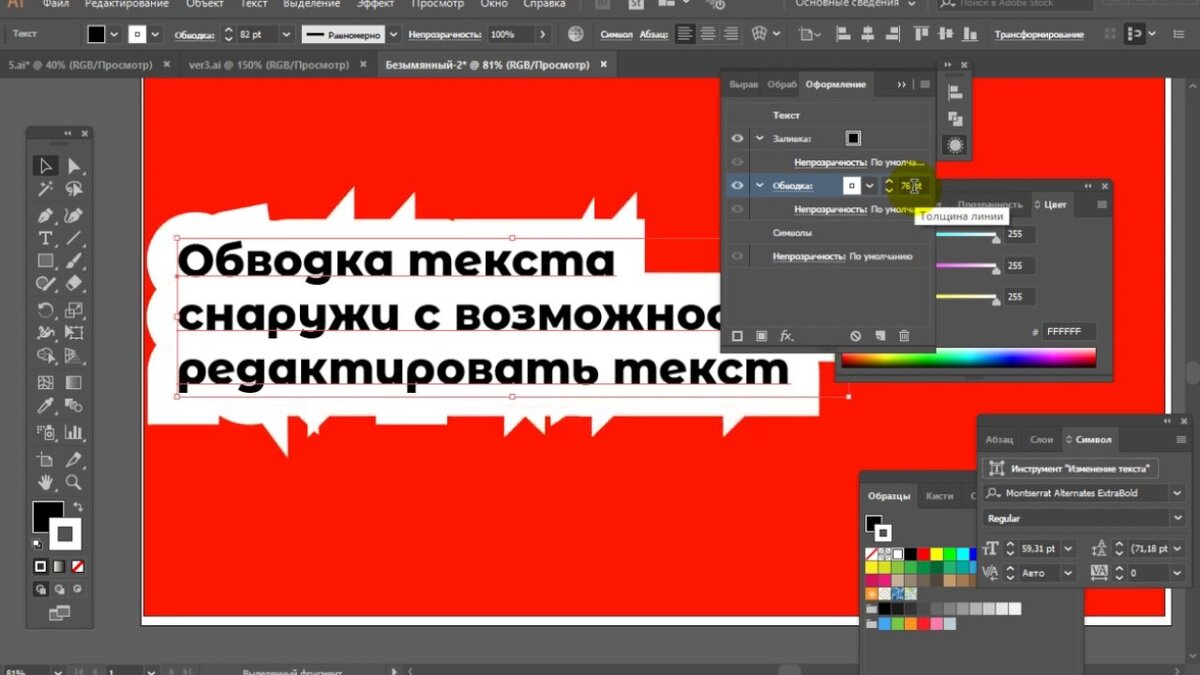Image resolution: width=1200 pixels, height=675 pixels.
Task: Select the Rectangle tool
Action: tap(45, 262)
